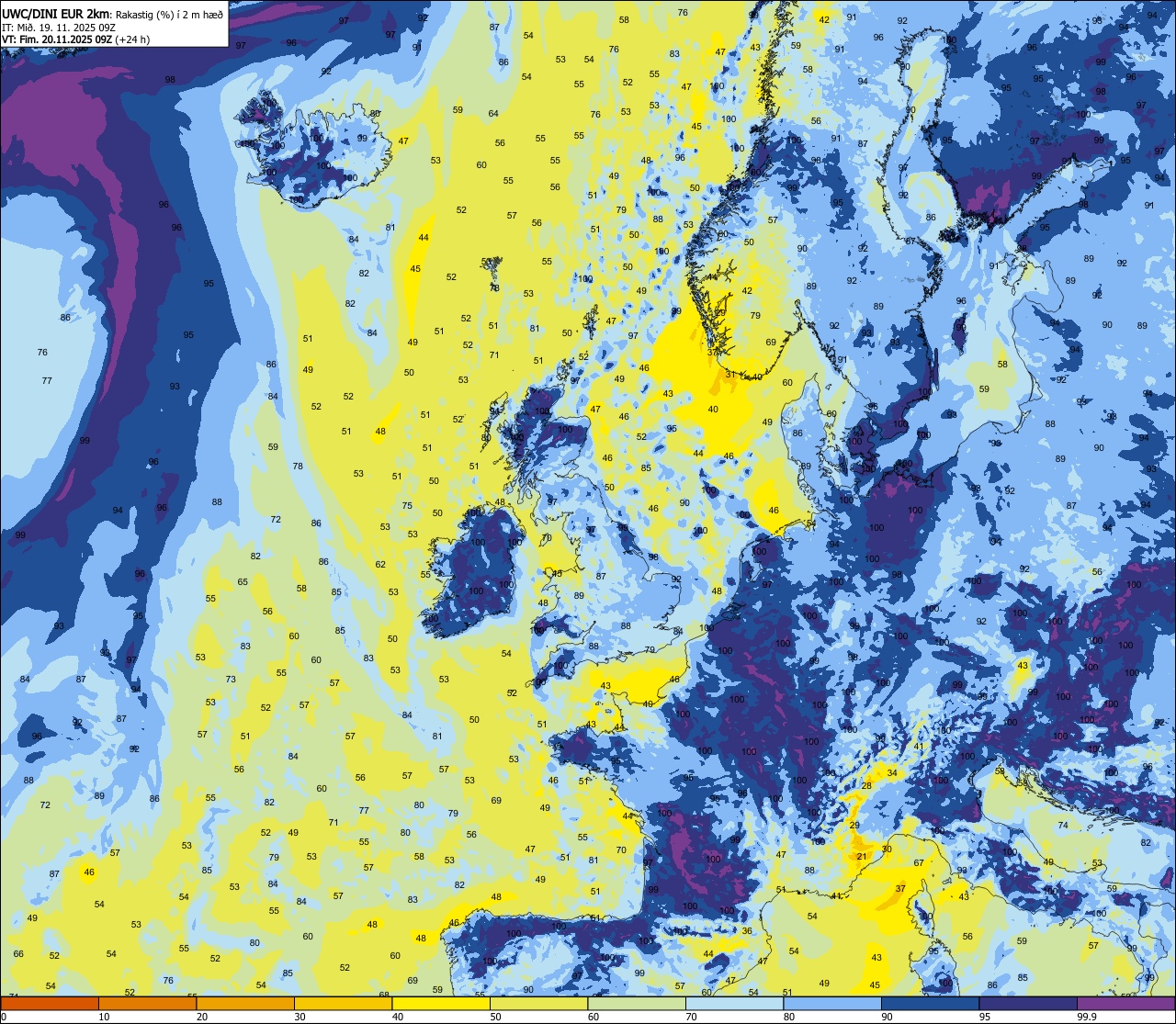
Task: Pick the 30–40 amber legend segment
Action: pyautogui.click(x=343, y=1003)
